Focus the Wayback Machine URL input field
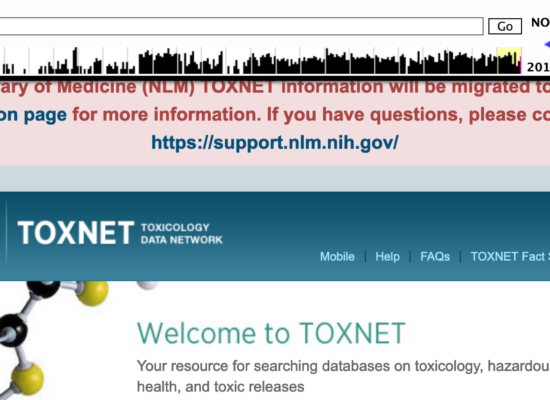The width and height of the screenshot is (550, 400). [x=241, y=26]
